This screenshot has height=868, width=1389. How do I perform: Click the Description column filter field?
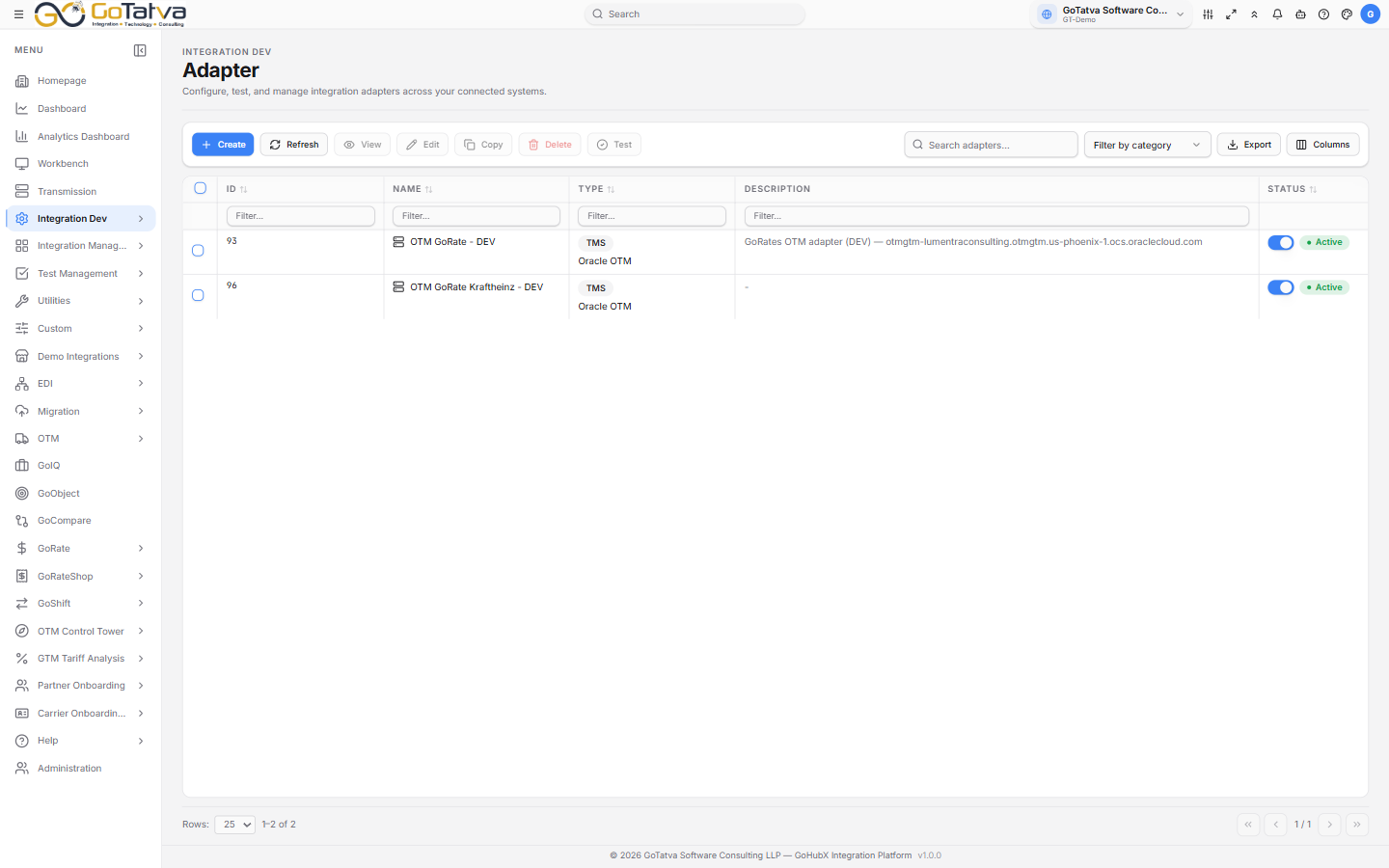pos(996,216)
